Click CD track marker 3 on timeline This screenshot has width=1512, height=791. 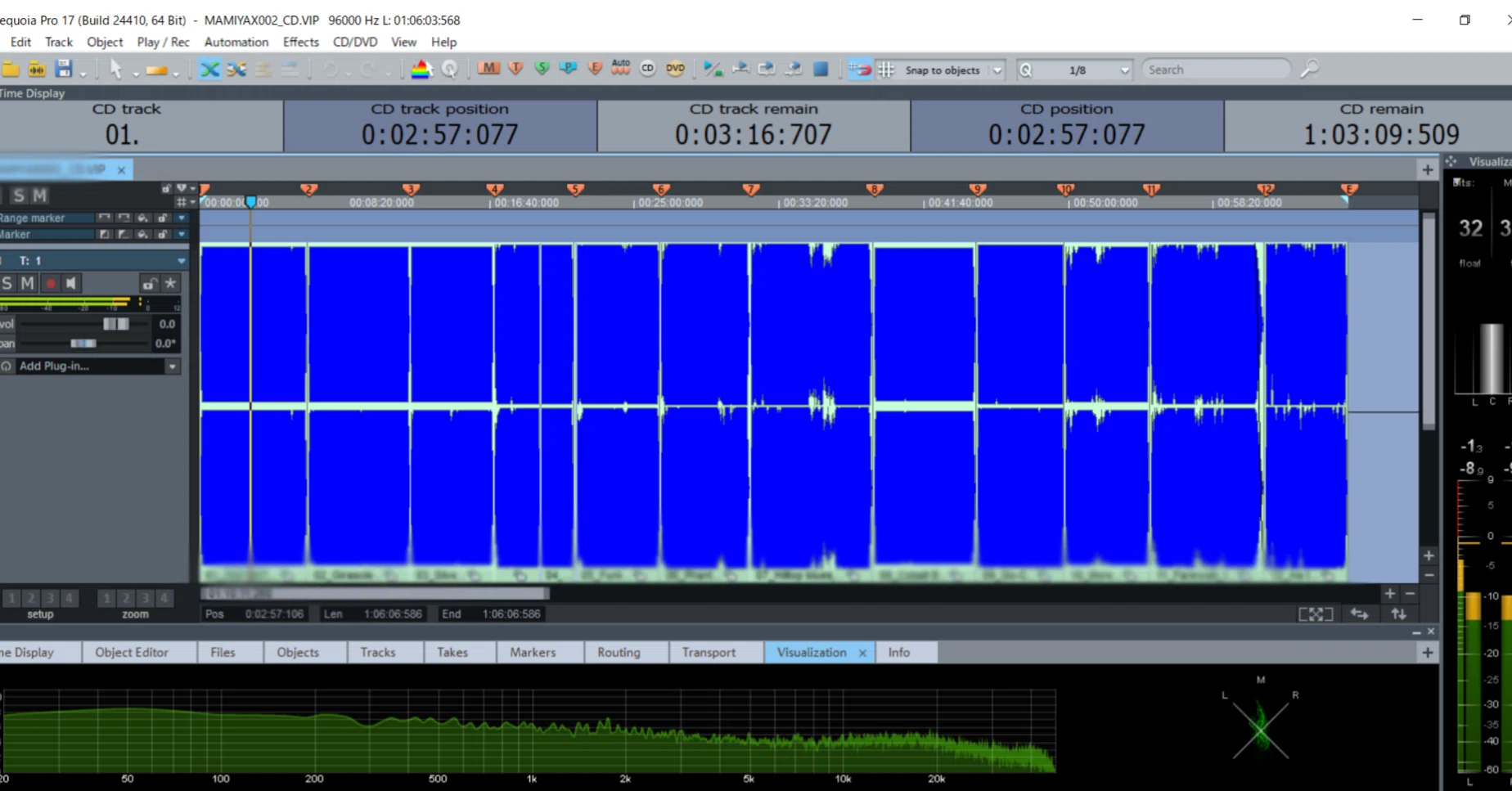[412, 190]
